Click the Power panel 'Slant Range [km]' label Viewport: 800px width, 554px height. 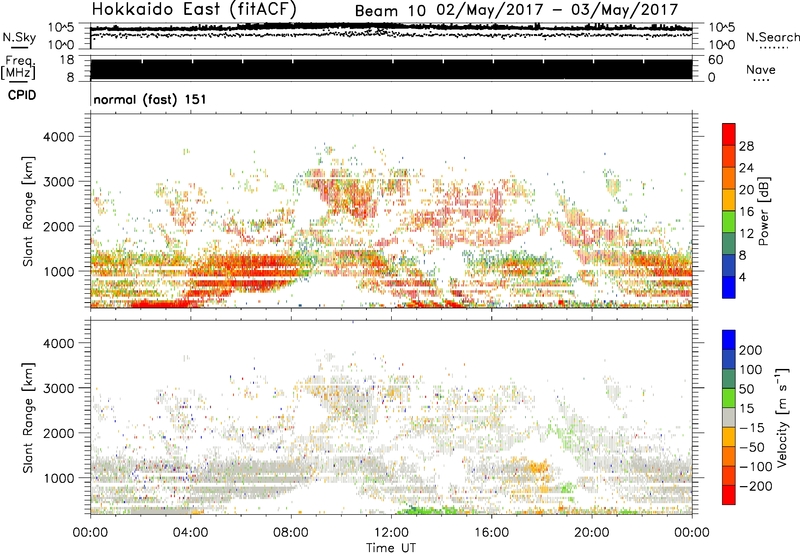[28, 211]
